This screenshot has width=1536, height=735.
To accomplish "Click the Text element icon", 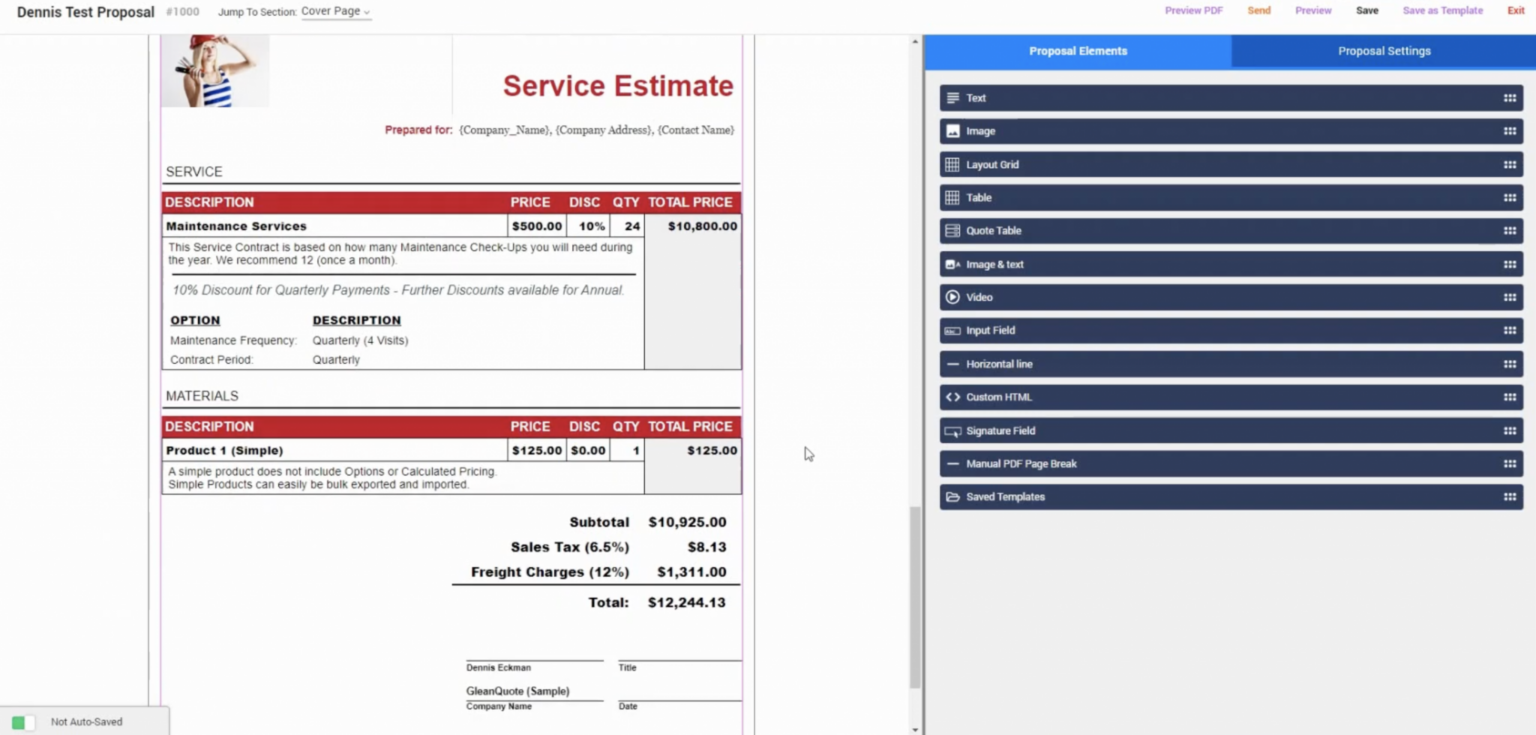I will click(952, 98).
